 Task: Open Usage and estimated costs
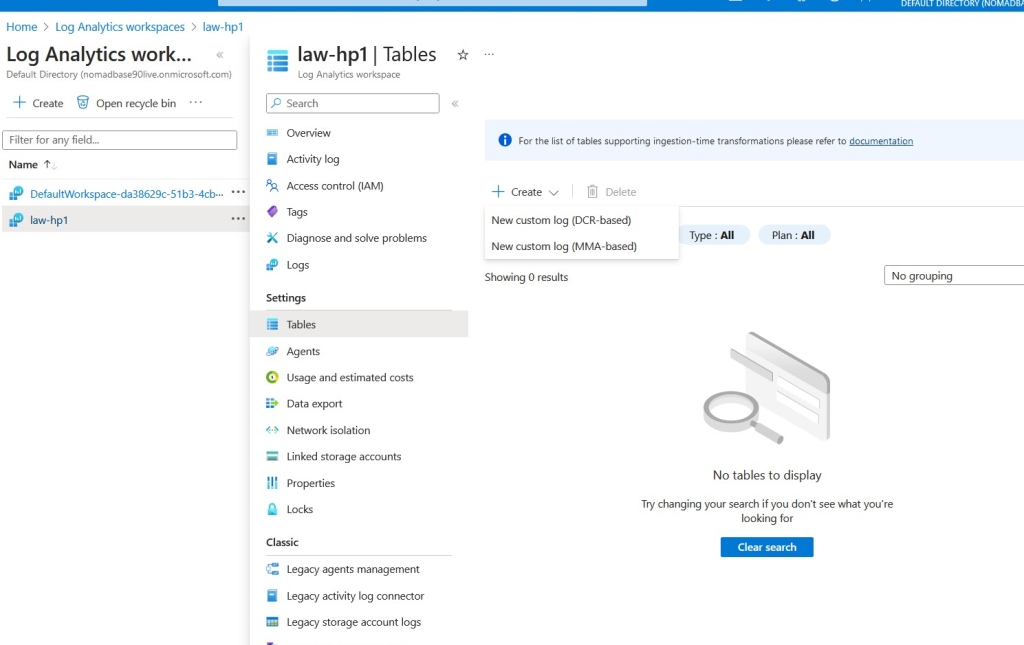point(349,377)
